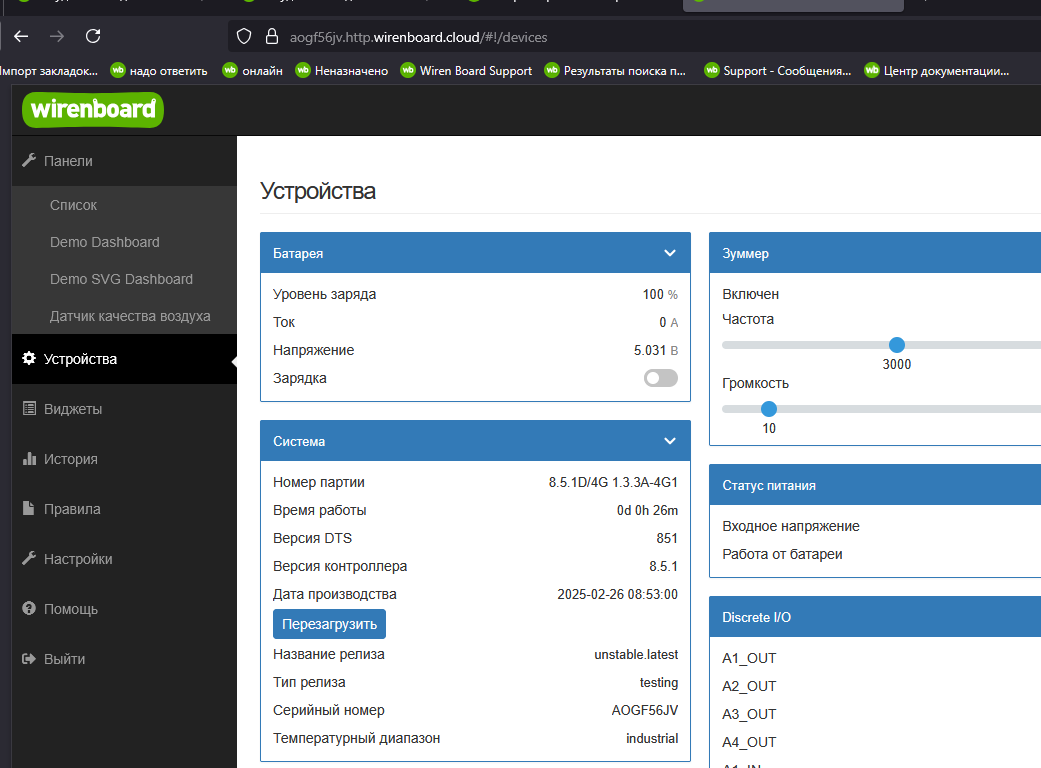Click the gear icon beside Устройства
Image resolution: width=1041 pixels, height=768 pixels.
[29, 359]
